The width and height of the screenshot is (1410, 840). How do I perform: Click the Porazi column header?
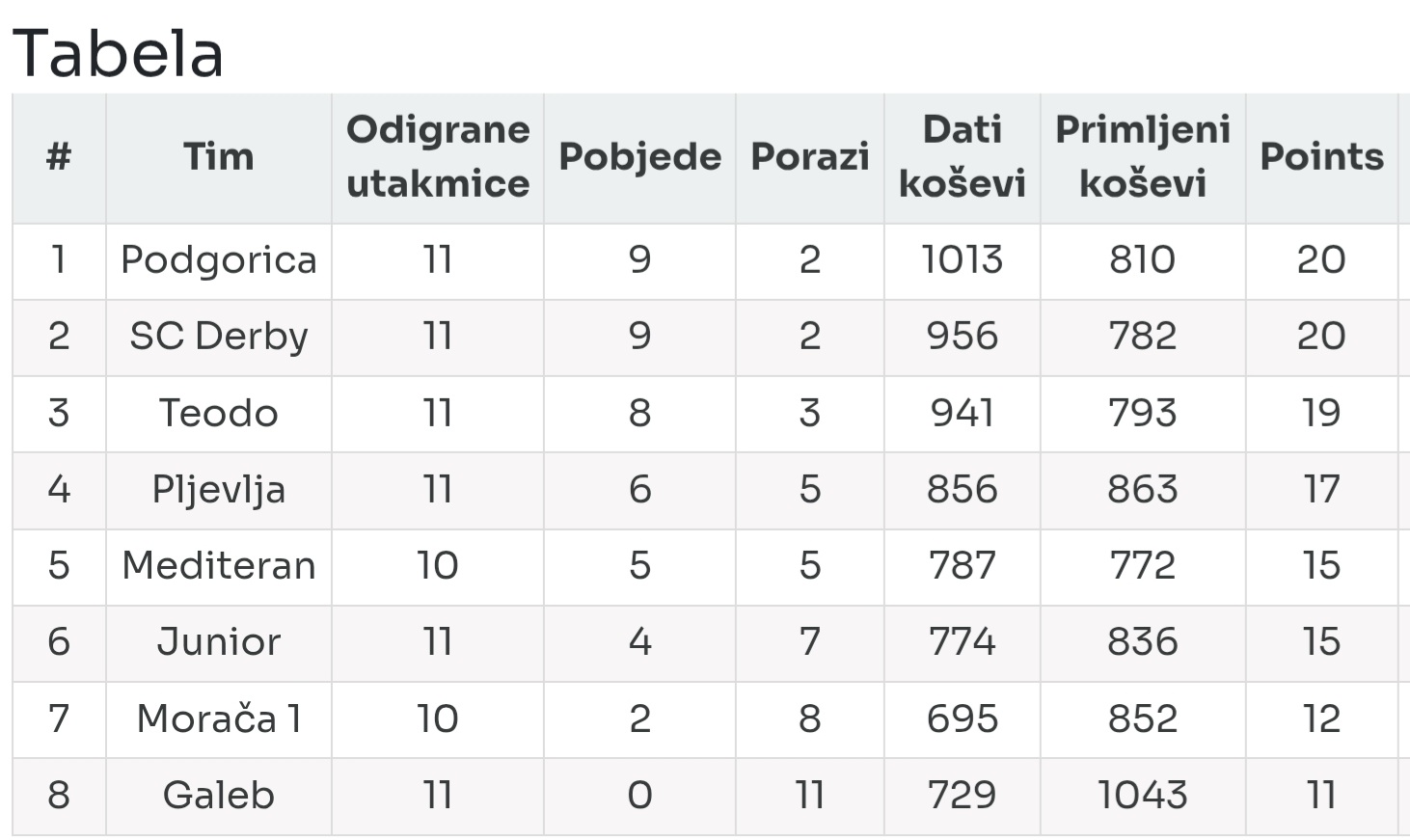pos(810,156)
